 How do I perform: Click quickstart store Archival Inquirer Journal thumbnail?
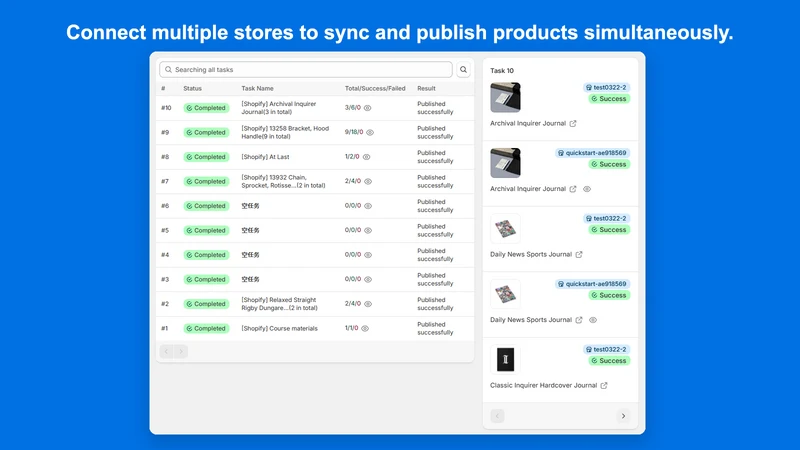point(505,163)
